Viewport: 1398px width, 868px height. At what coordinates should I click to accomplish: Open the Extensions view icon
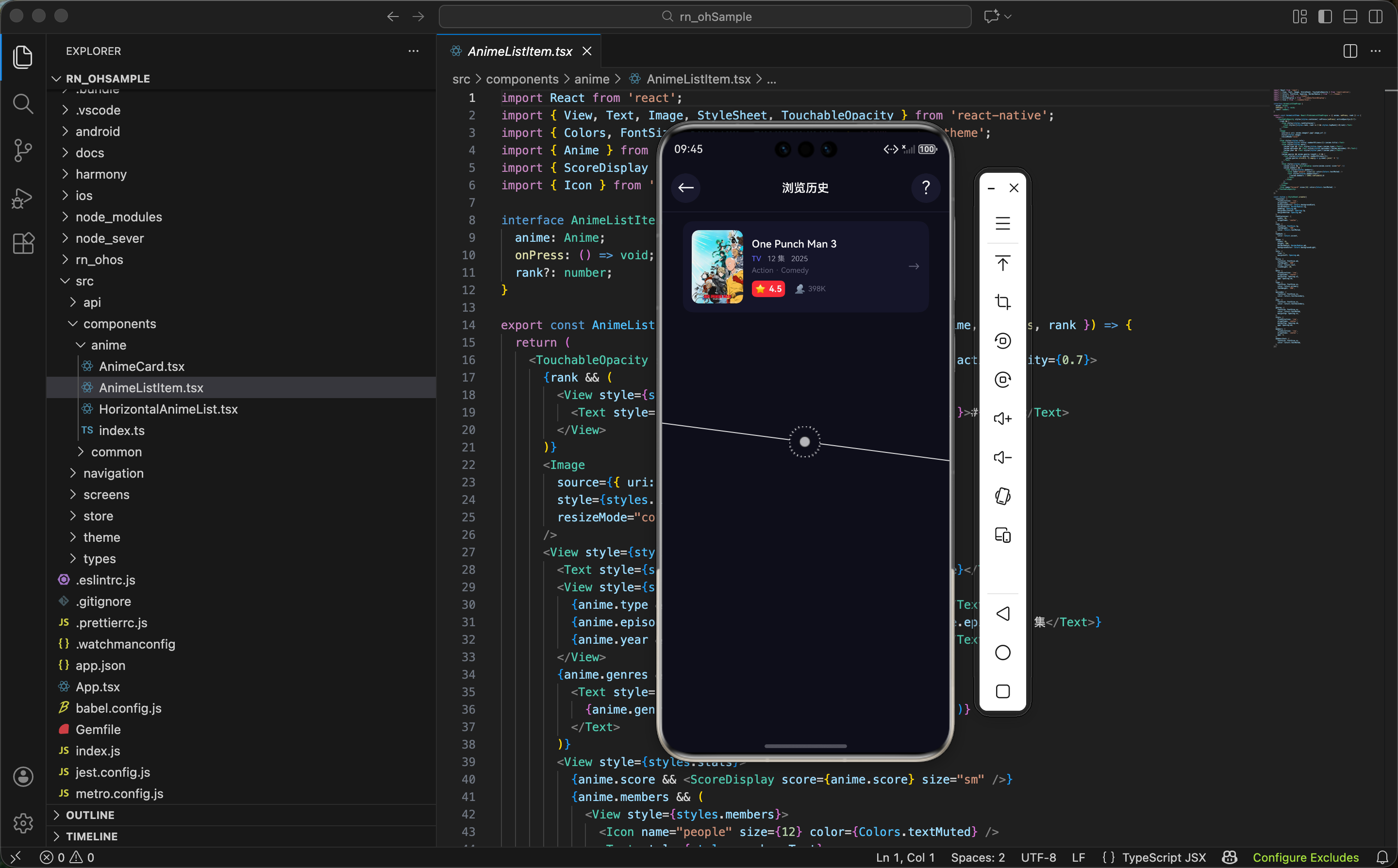pyautogui.click(x=23, y=244)
